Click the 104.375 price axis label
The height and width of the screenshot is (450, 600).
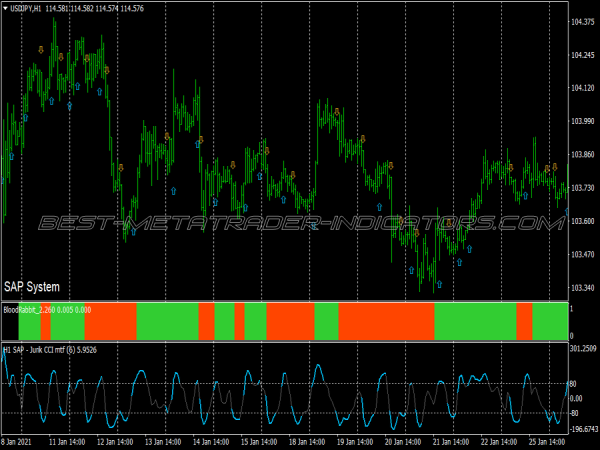point(582,21)
